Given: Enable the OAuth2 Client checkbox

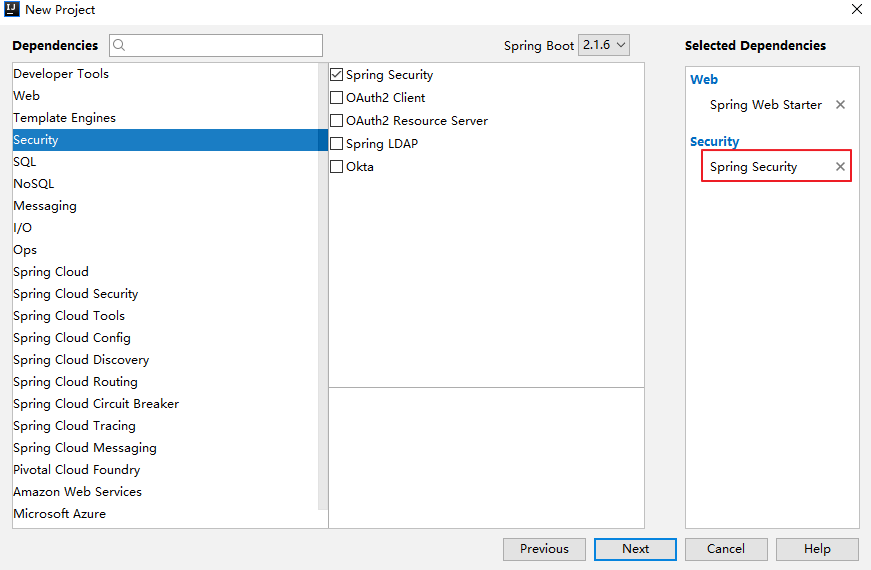Looking at the screenshot, I should tap(337, 98).
